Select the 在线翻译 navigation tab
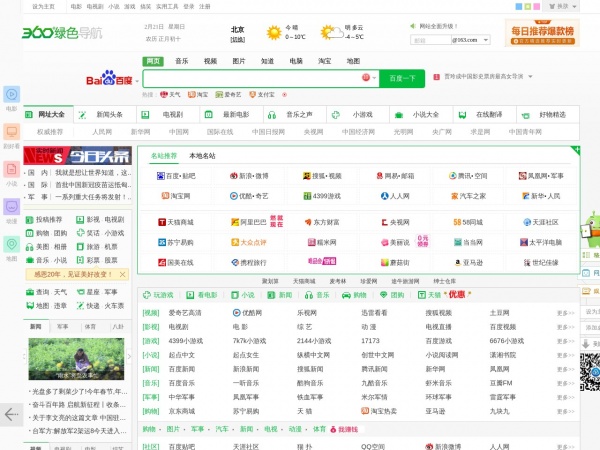The height and width of the screenshot is (450, 600). (x=485, y=114)
